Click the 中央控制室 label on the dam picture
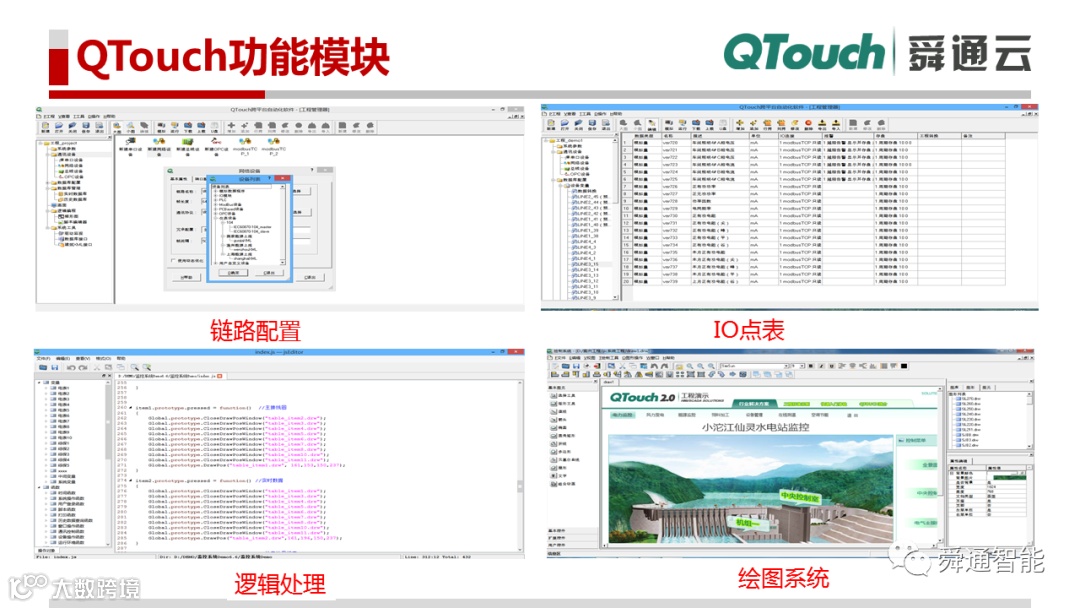Image resolution: width=1080 pixels, height=608 pixels. (x=800, y=495)
